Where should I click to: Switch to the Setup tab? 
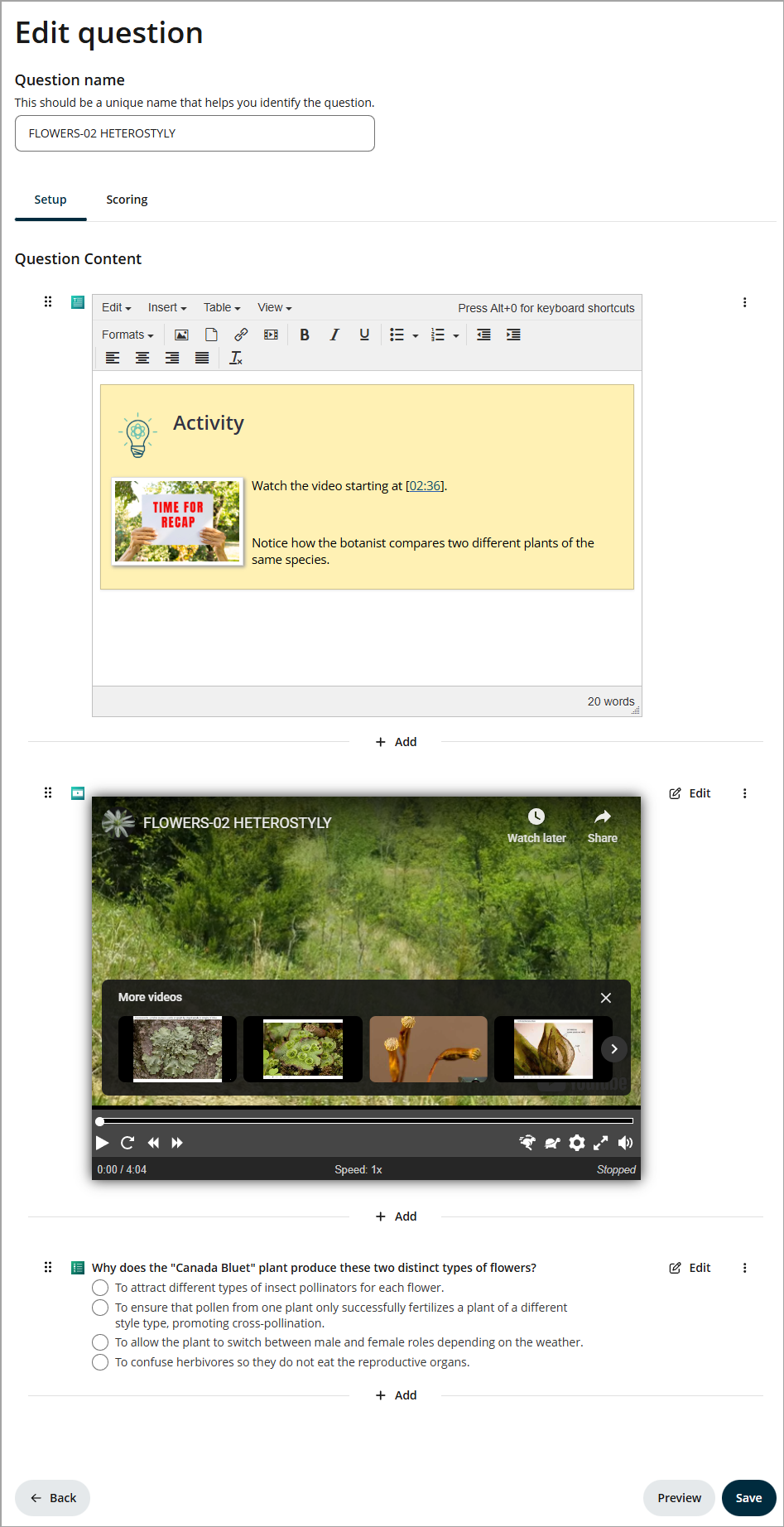(x=51, y=200)
